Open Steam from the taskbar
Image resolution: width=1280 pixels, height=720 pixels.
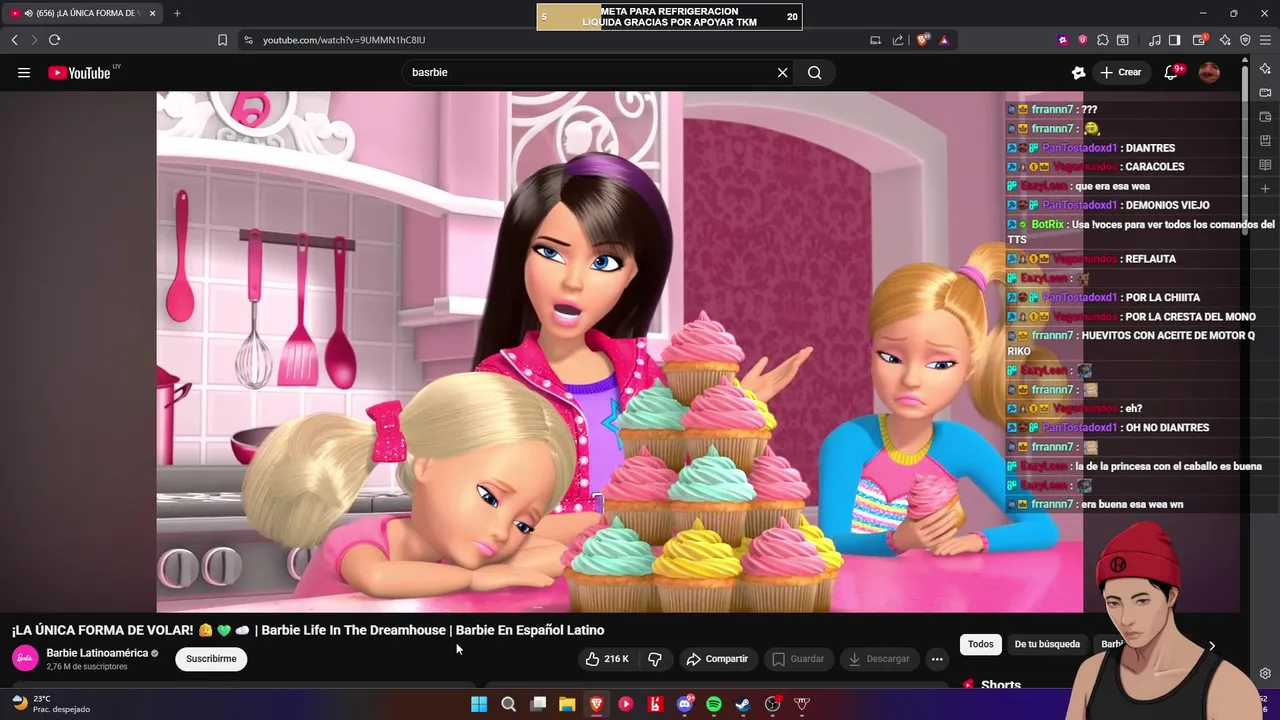tap(743, 704)
